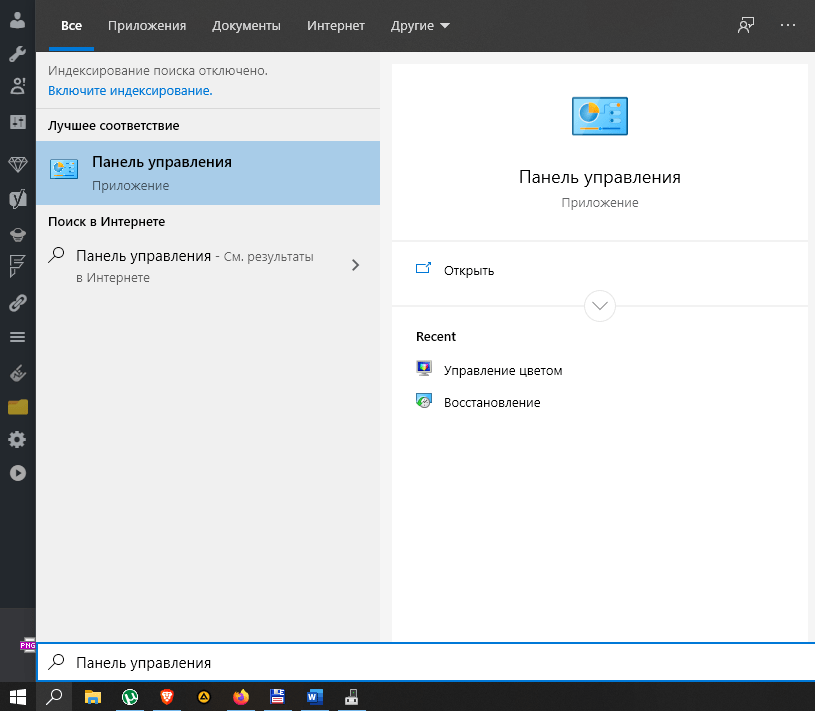The height and width of the screenshot is (711, 815).
Task: Open Brave browser from the taskbar
Action: click(166, 696)
